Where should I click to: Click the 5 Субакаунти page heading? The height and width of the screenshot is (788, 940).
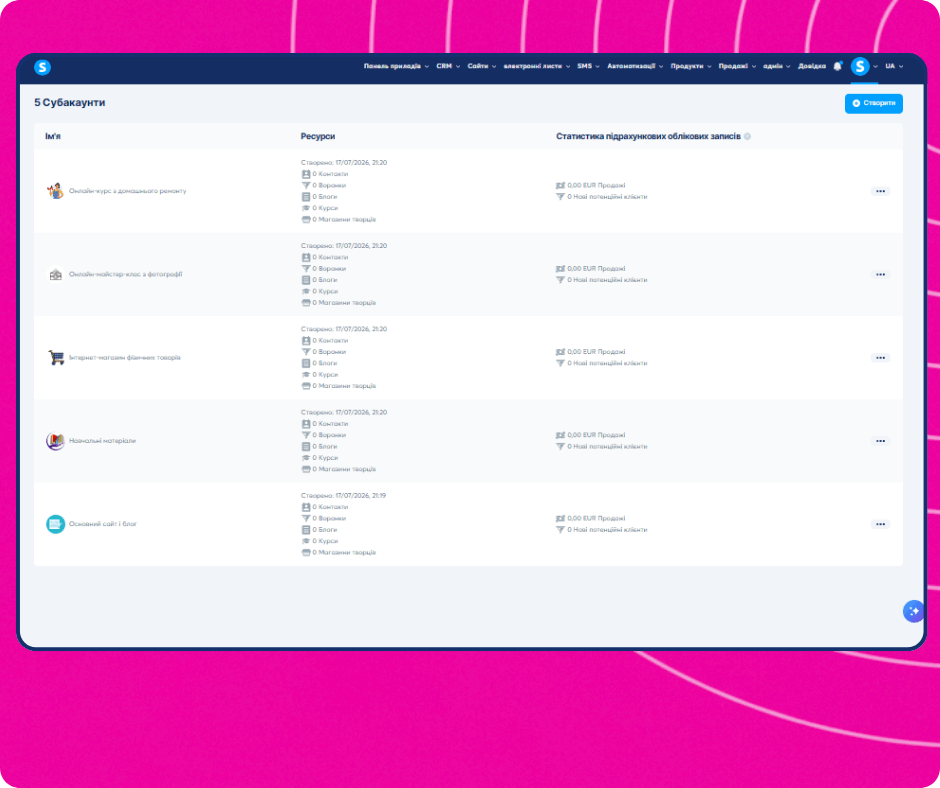point(70,103)
